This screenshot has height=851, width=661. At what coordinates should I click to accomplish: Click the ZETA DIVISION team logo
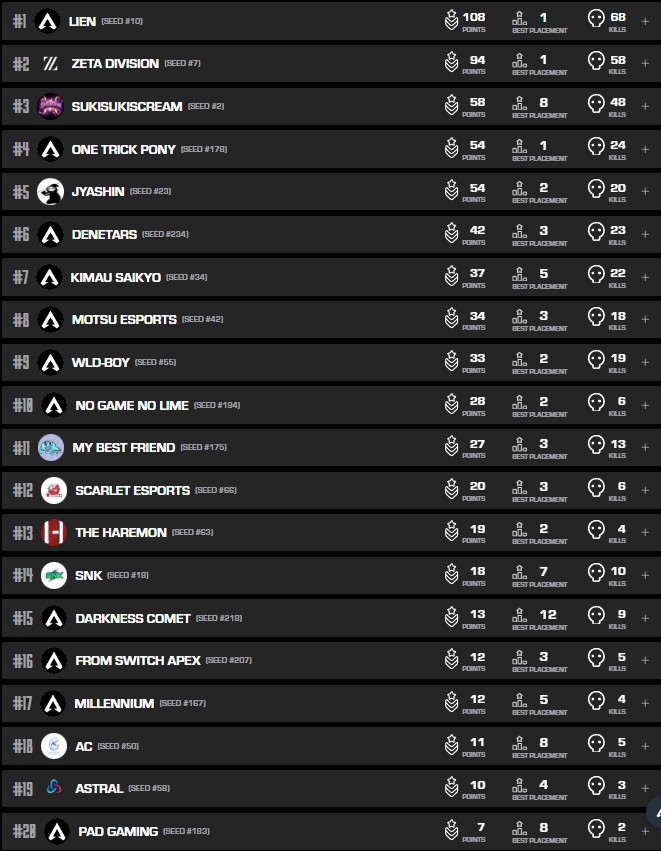[x=51, y=63]
